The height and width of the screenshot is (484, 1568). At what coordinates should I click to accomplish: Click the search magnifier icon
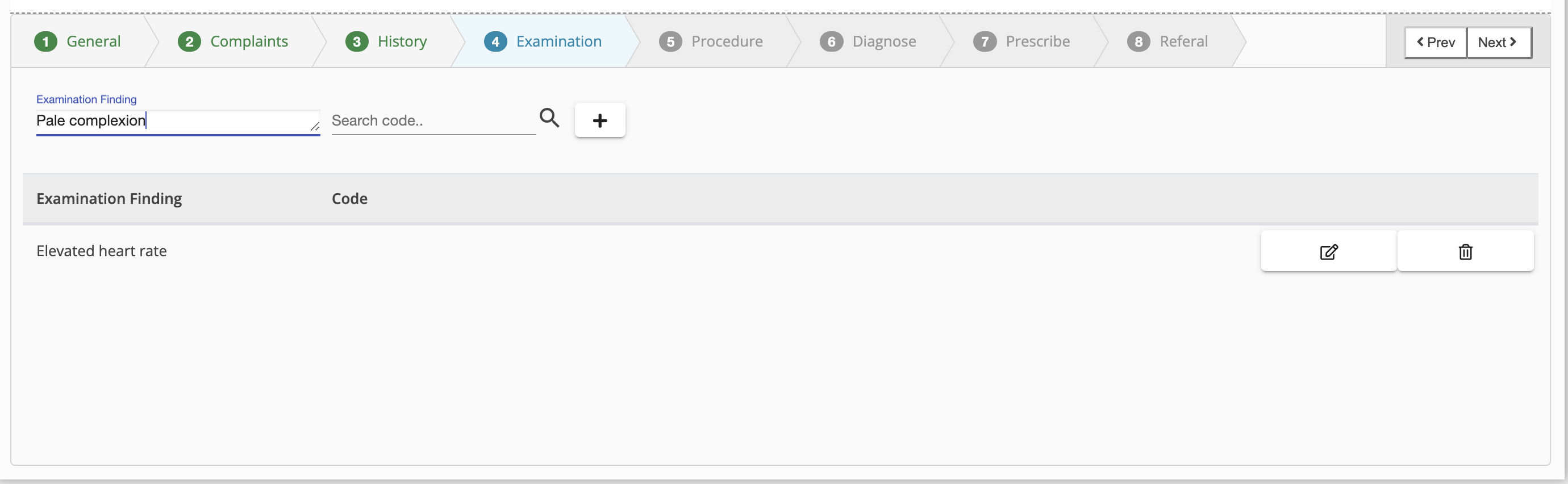[549, 118]
